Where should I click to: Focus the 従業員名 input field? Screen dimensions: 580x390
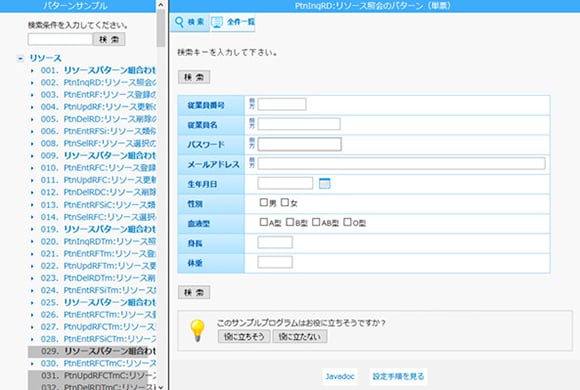click(x=299, y=124)
